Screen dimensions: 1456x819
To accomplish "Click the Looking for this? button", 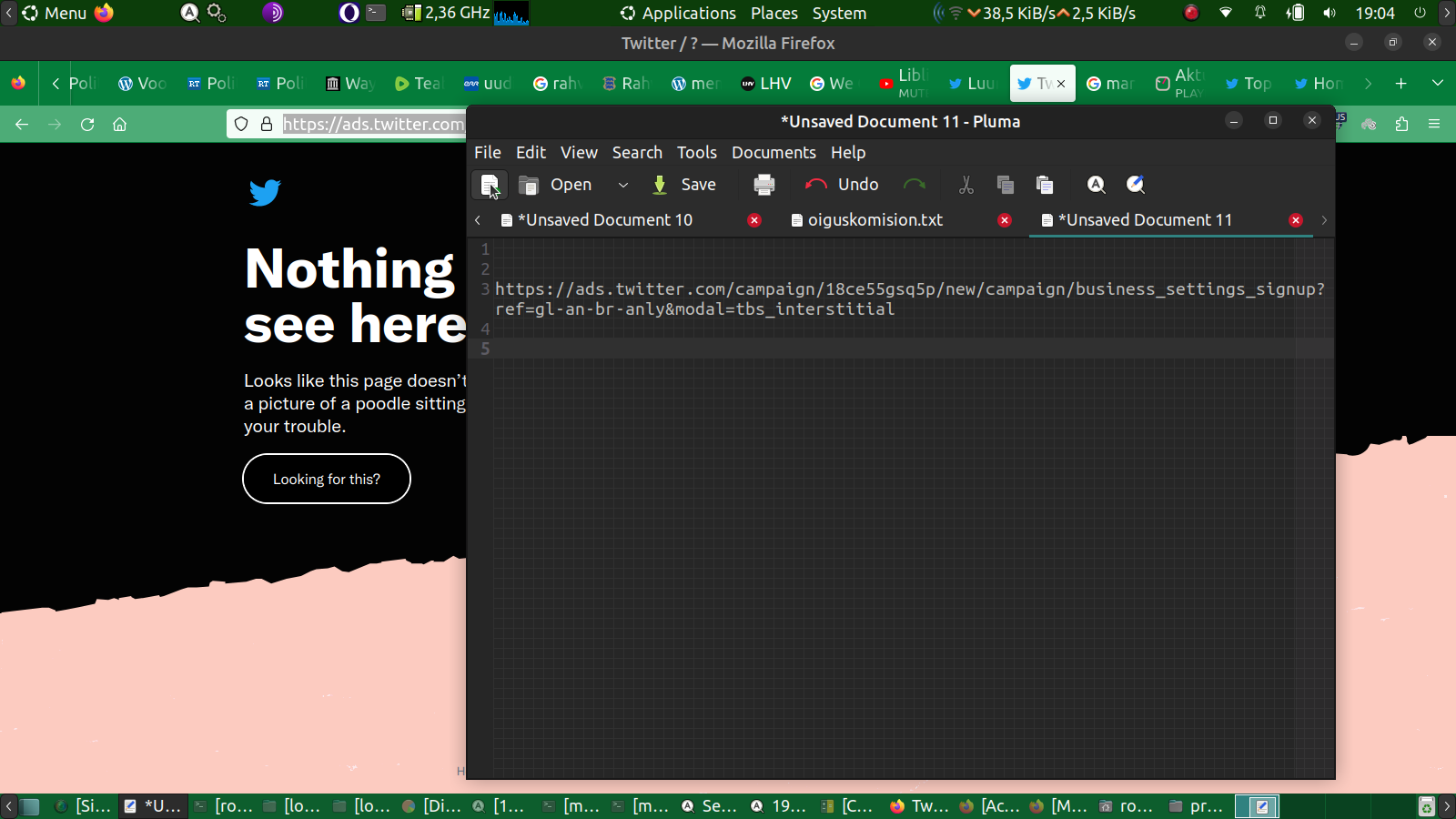I will (x=327, y=479).
